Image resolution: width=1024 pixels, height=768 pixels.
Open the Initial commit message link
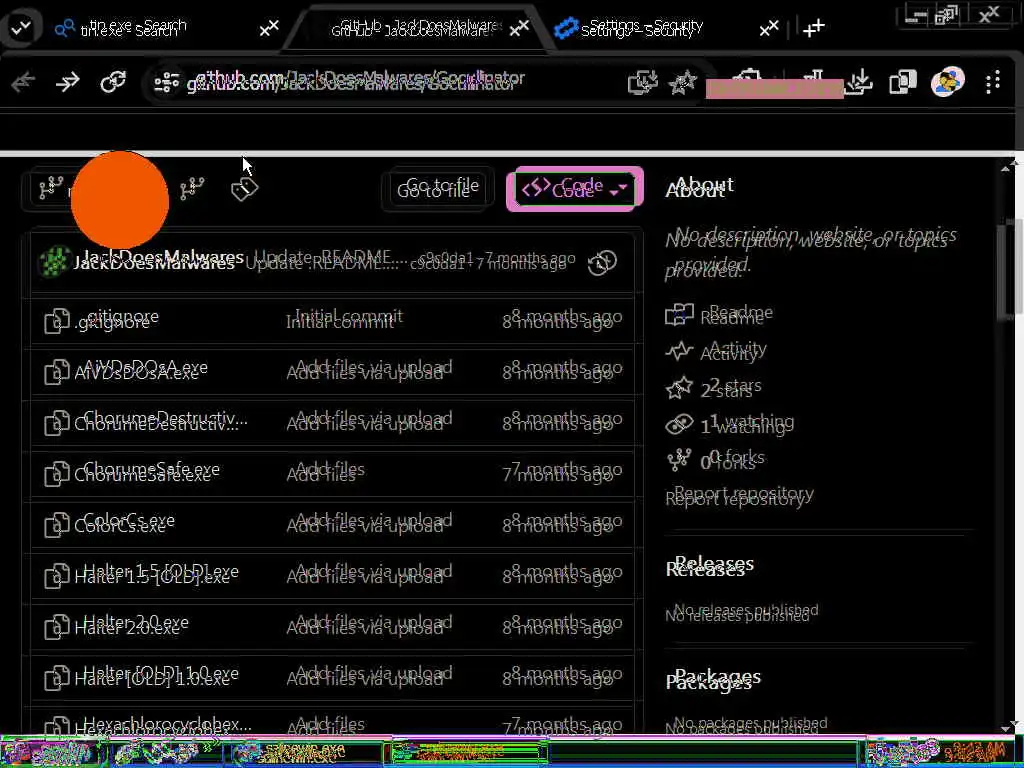pyautogui.click(x=344, y=319)
